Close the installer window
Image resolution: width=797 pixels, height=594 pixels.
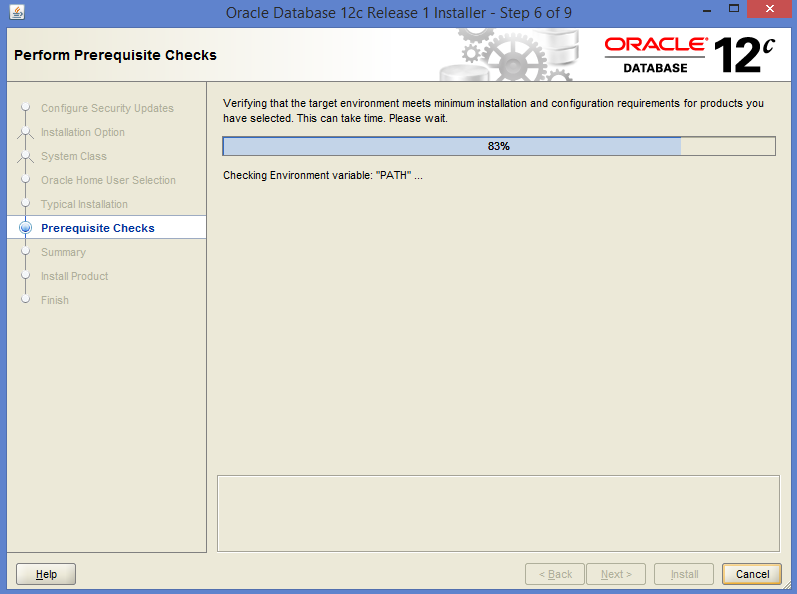pyautogui.click(x=770, y=9)
